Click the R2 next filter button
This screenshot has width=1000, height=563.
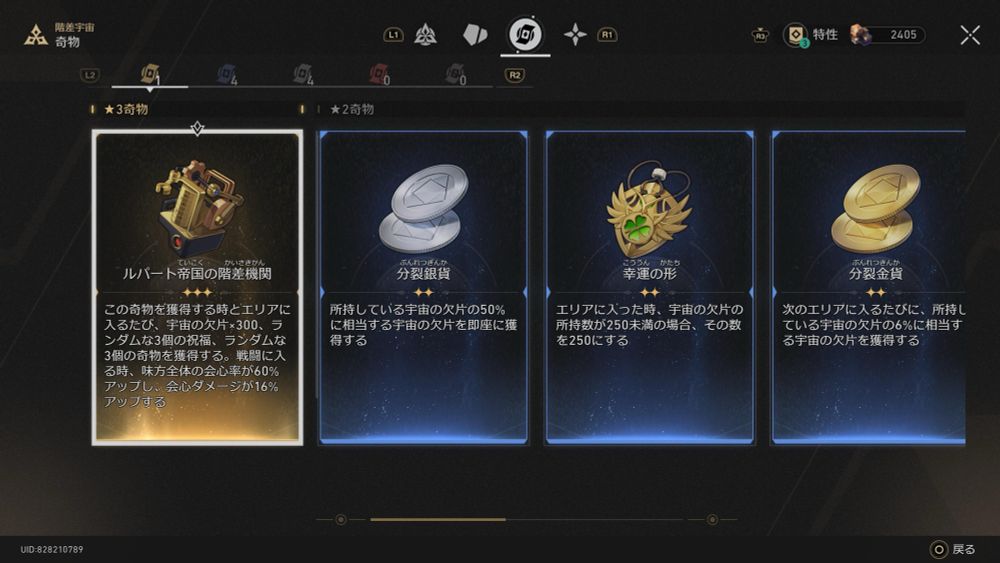coord(515,75)
